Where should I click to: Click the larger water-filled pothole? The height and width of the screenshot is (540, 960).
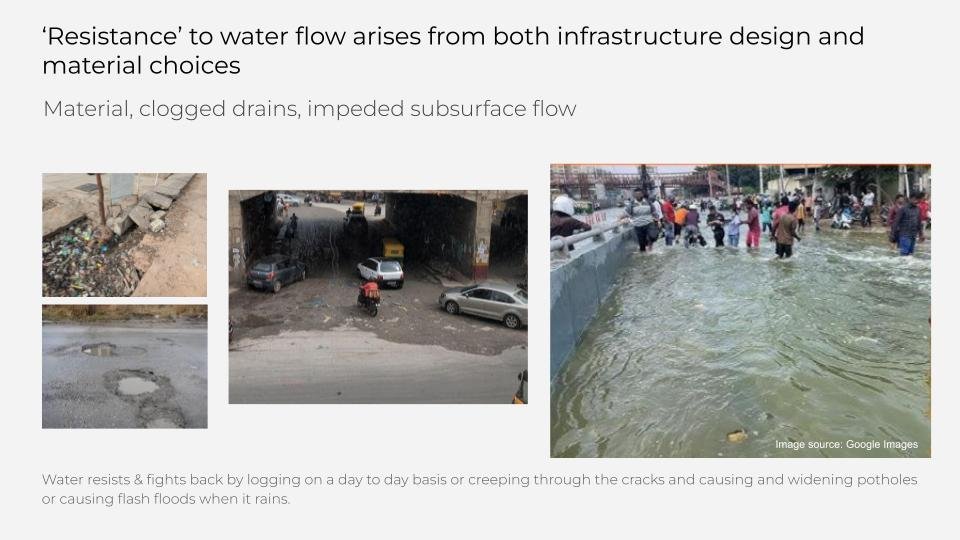coord(137,385)
